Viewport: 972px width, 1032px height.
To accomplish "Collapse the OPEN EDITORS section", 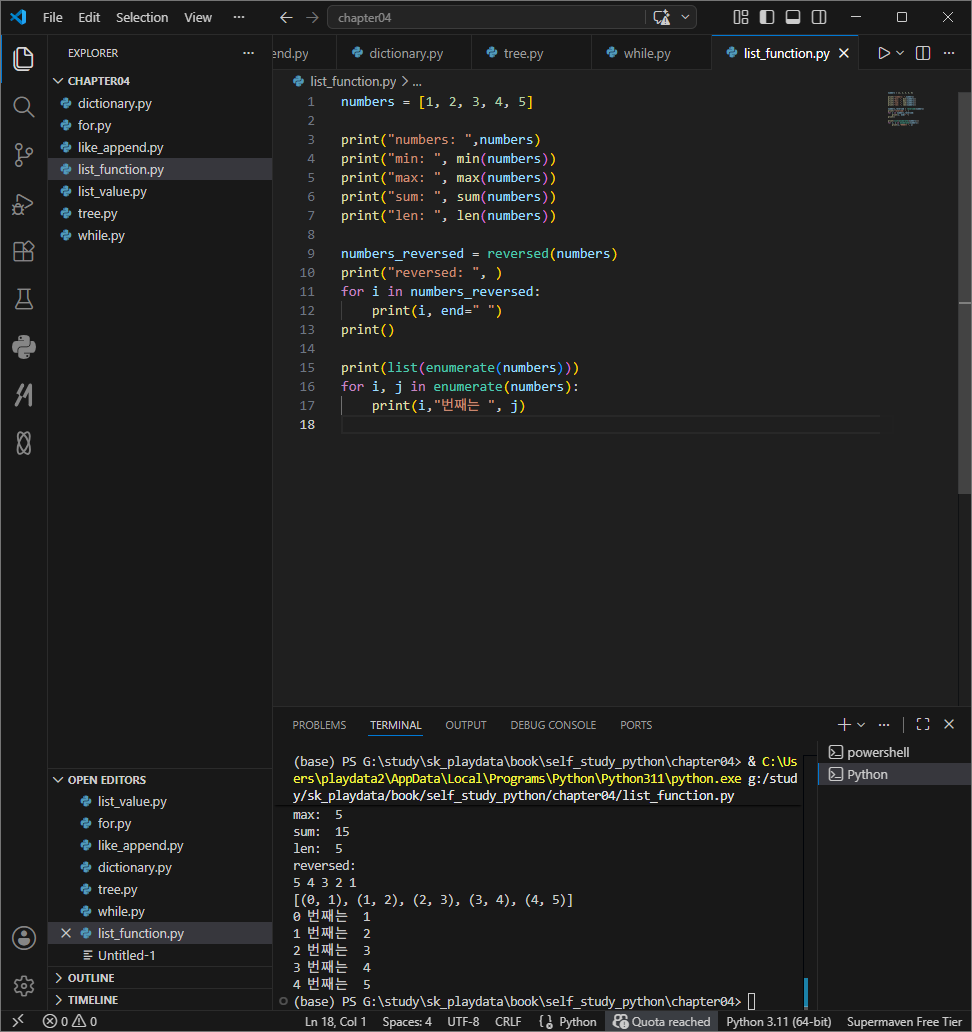I will (159, 780).
